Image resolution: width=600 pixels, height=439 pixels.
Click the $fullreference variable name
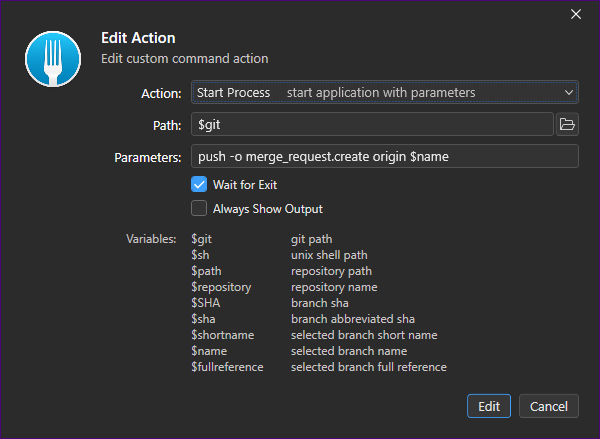pyautogui.click(x=227, y=367)
